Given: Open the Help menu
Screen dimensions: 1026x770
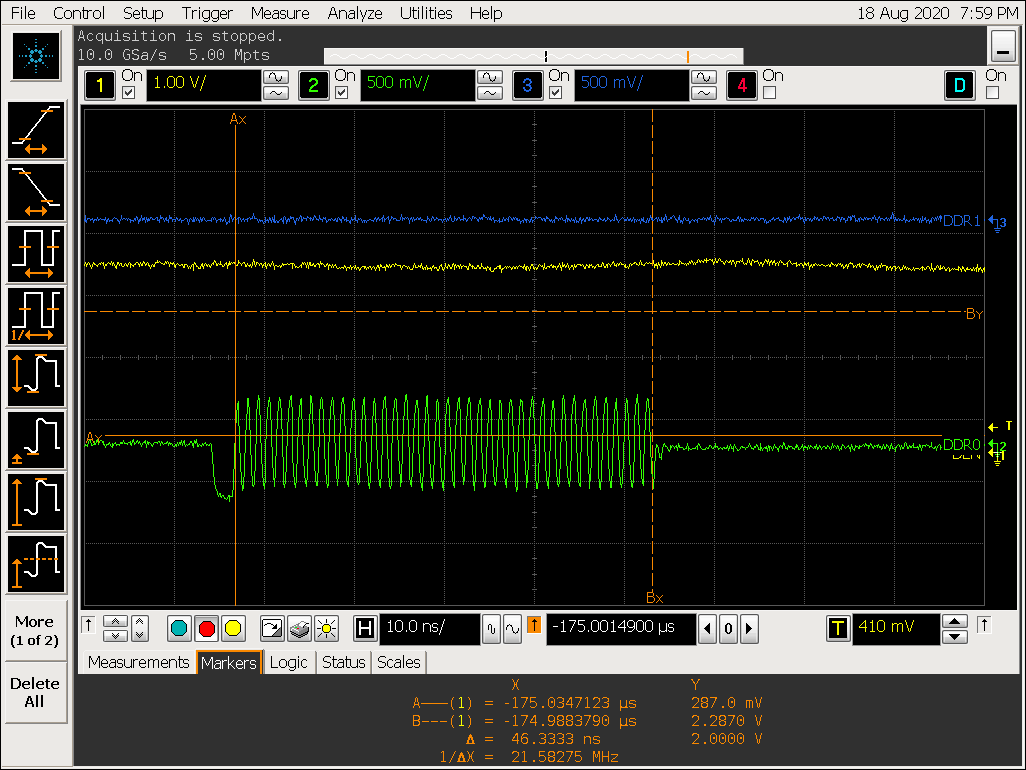Looking at the screenshot, I should [x=486, y=13].
